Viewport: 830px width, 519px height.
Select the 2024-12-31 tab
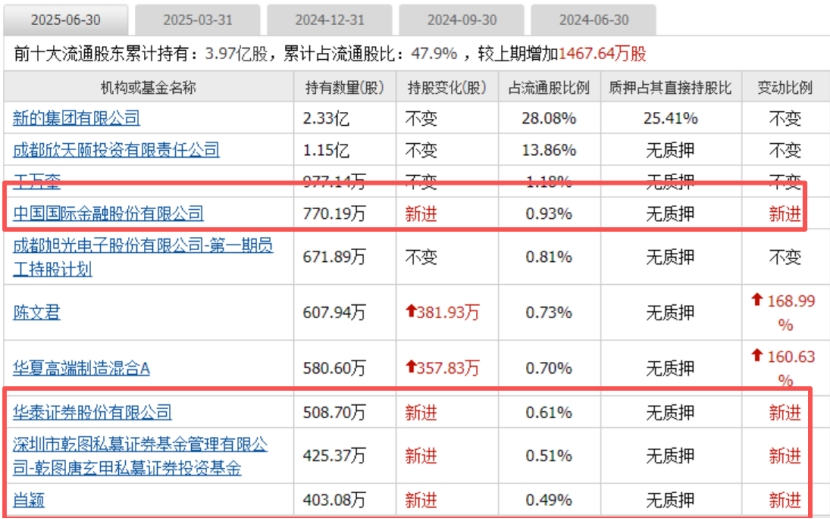coord(329,20)
